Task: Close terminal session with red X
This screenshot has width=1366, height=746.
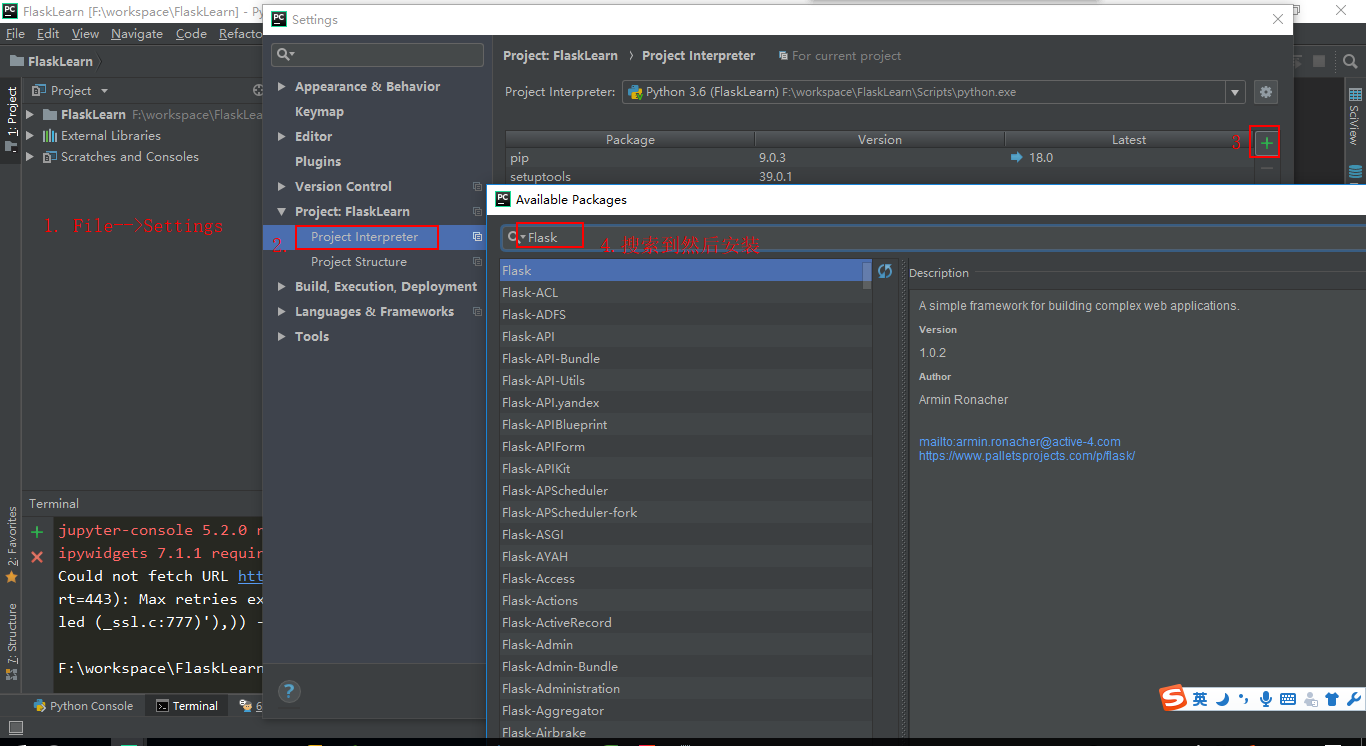Action: (x=37, y=556)
